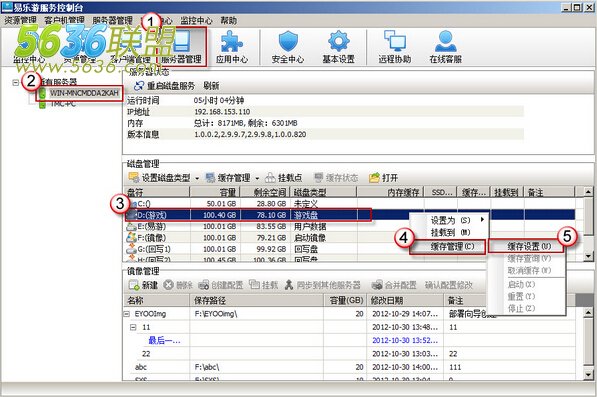Open 基本设置 gear icon
The height and width of the screenshot is (397, 597).
[x=338, y=47]
